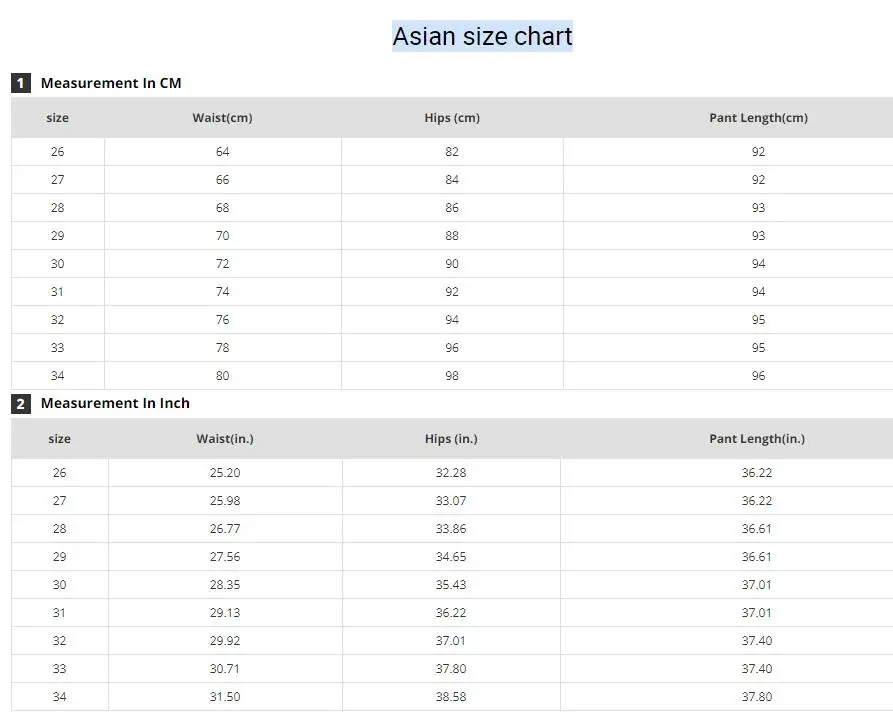893x716 pixels.
Task: Click the Pant Length(in.) column header
Action: (757, 439)
